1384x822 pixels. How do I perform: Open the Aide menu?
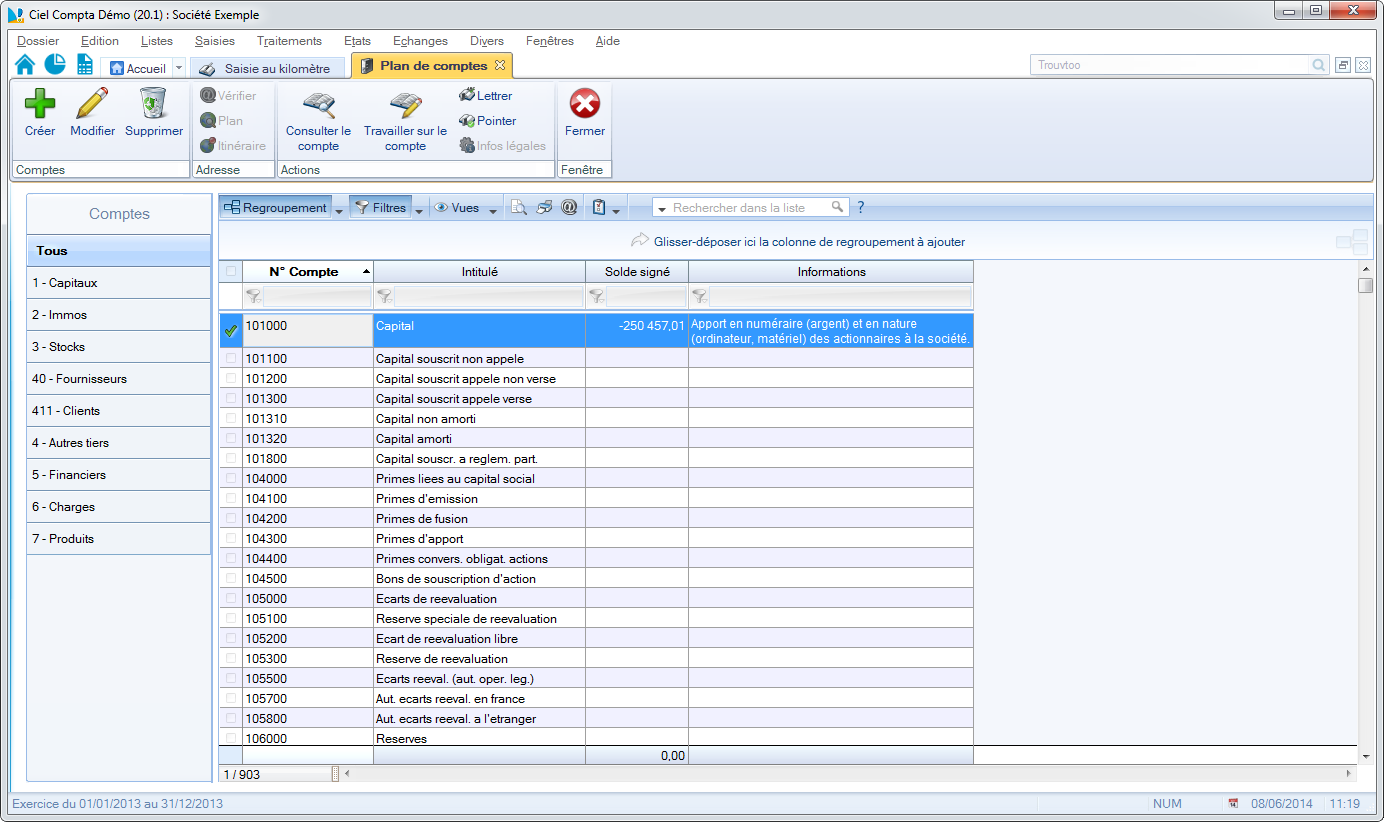click(607, 41)
